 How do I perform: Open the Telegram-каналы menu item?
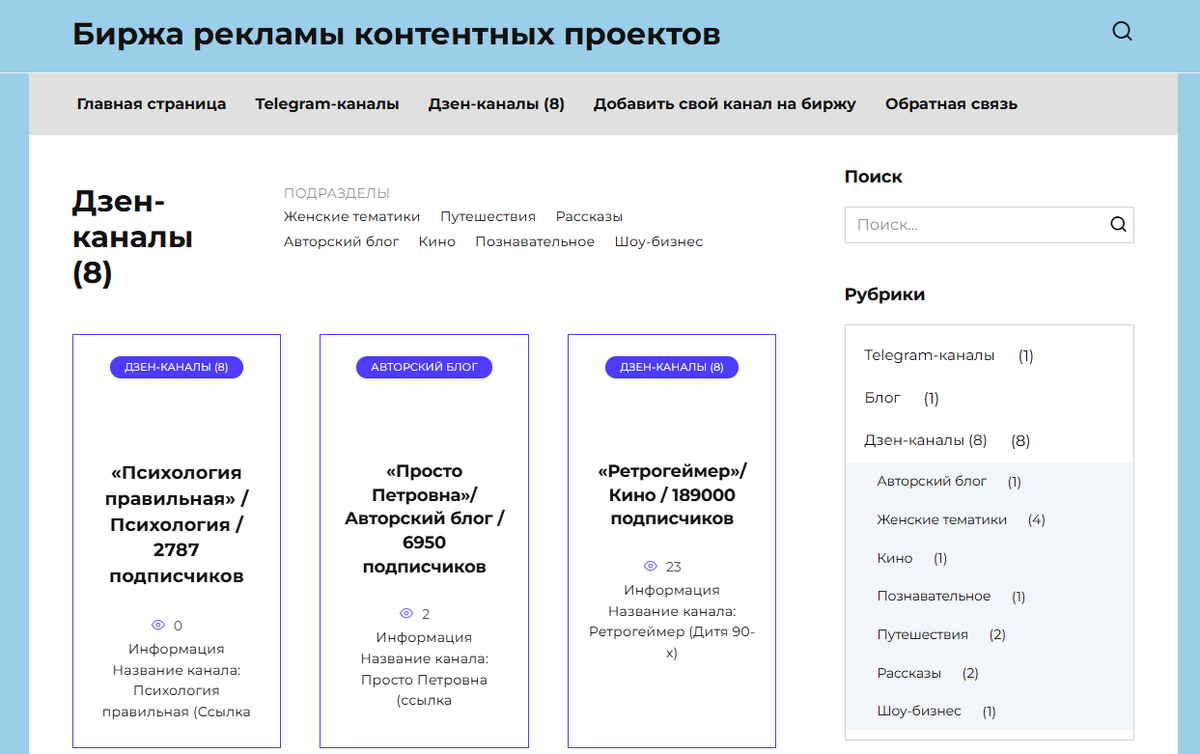point(327,104)
